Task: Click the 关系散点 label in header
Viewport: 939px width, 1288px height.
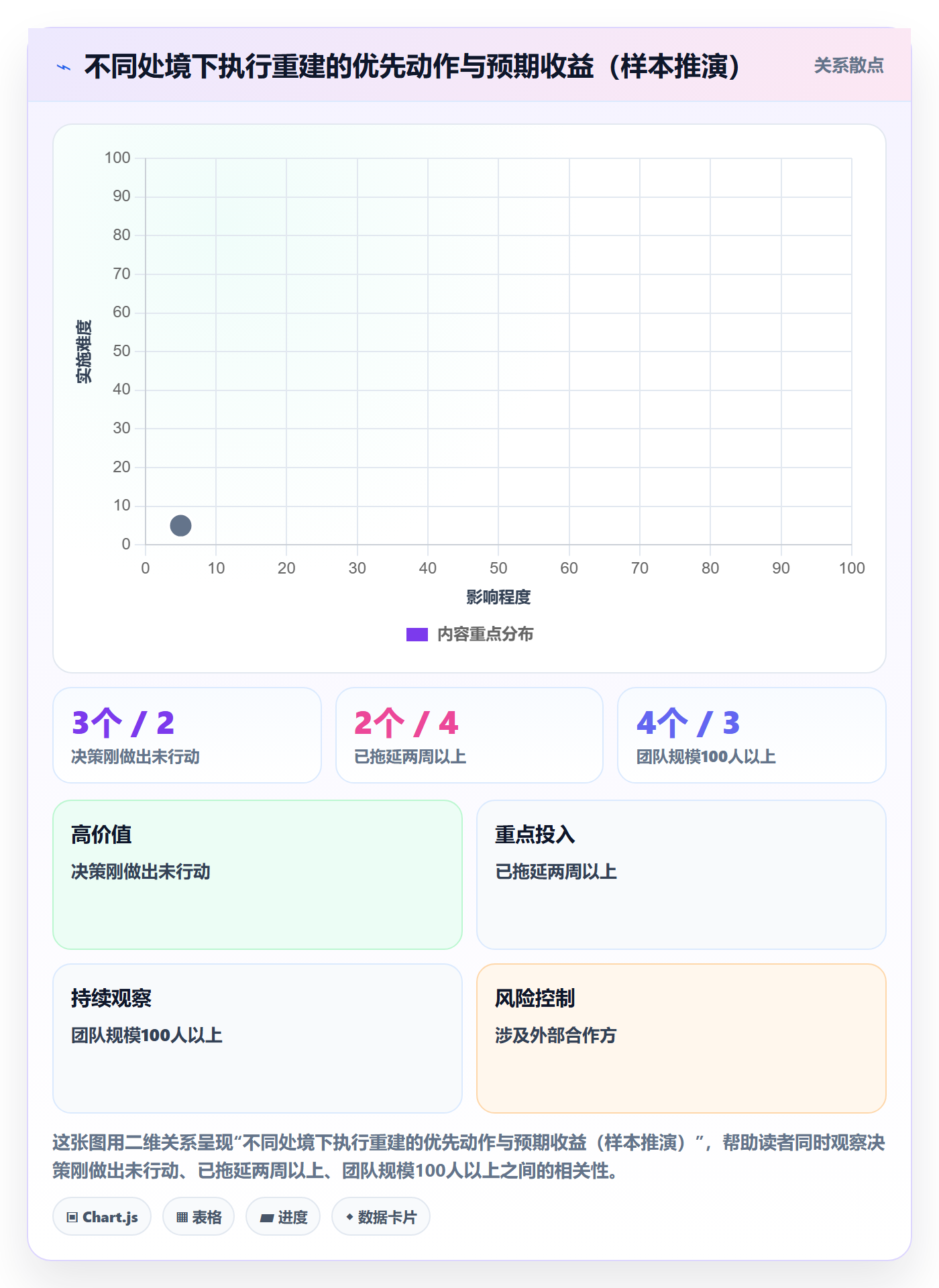Action: (848, 66)
